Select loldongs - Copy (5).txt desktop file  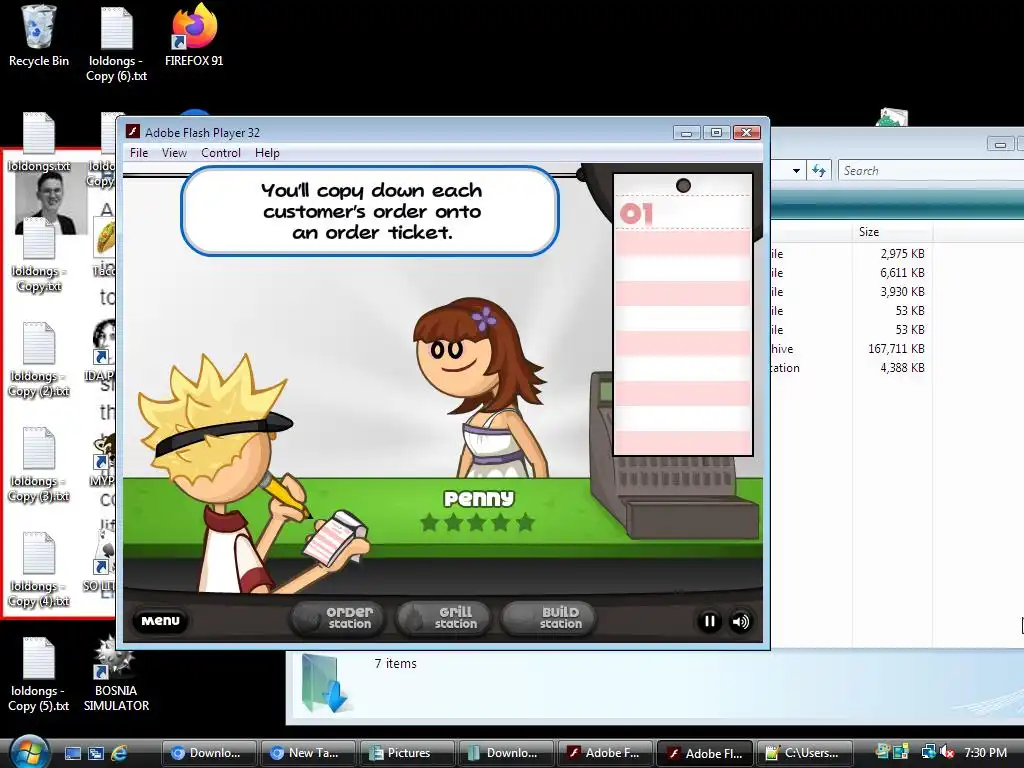[x=39, y=675]
